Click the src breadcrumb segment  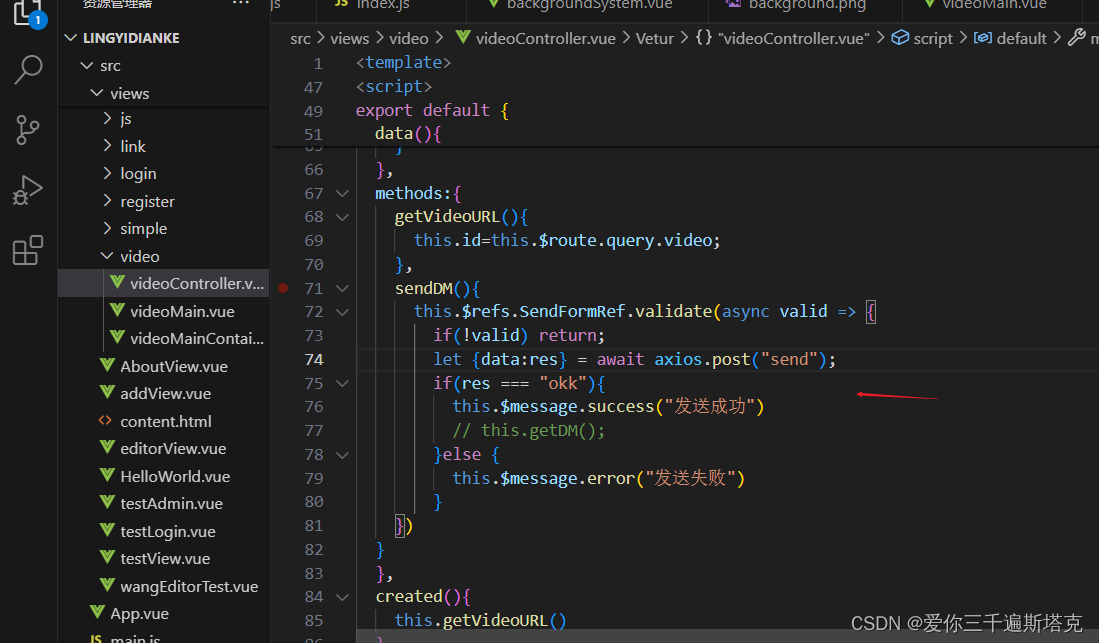(300, 39)
